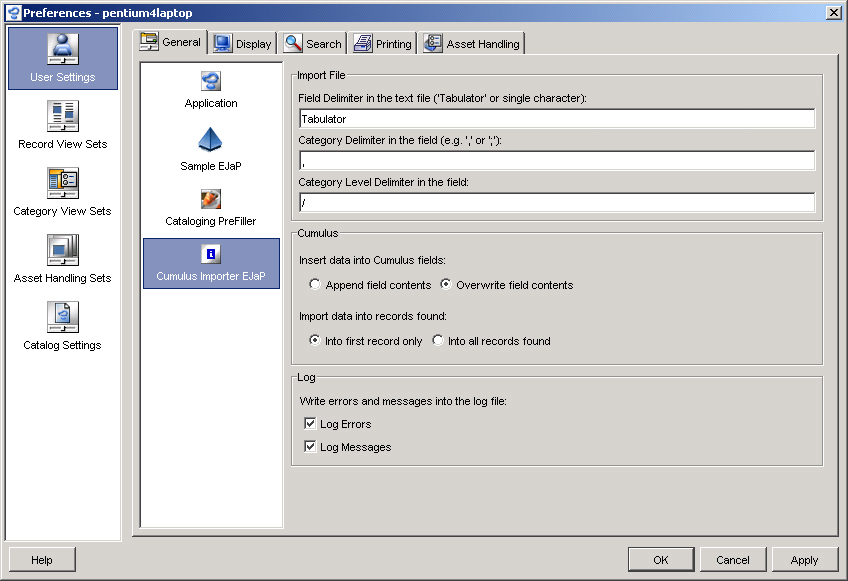Open Help for preferences

click(x=42, y=559)
